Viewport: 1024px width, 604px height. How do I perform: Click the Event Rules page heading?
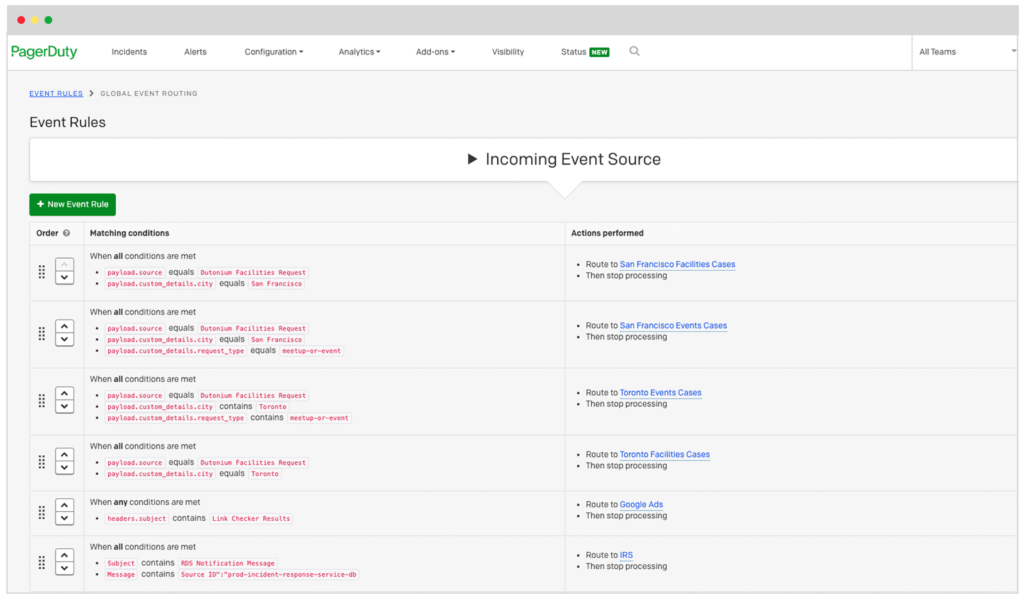tap(67, 122)
